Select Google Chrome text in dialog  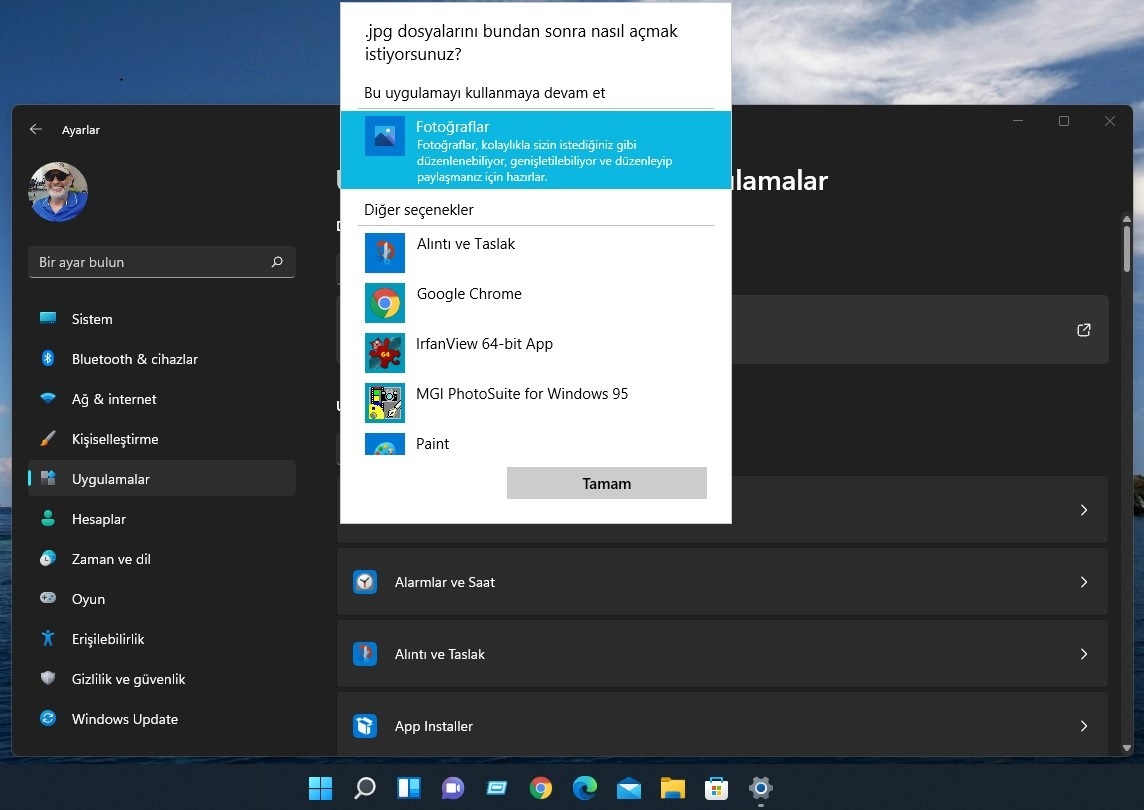469,293
